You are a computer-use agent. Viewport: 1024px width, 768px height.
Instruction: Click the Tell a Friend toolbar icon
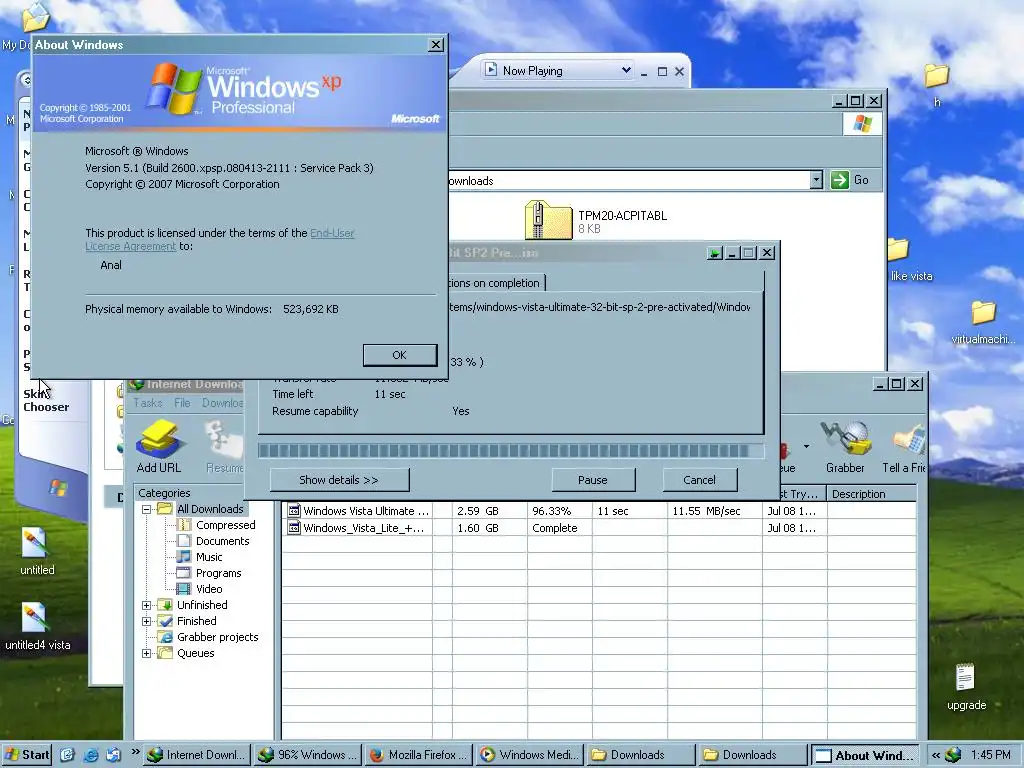(x=908, y=440)
